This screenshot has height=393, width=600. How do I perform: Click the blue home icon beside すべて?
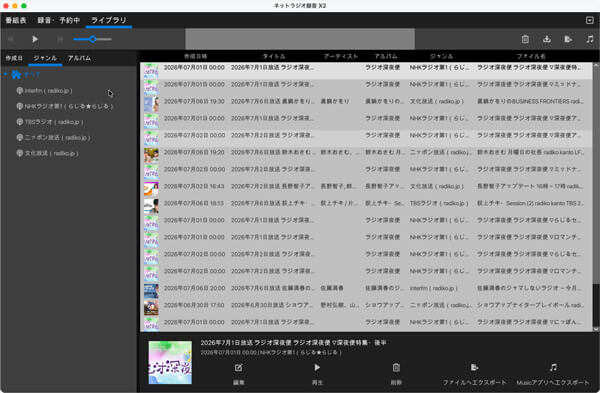pyautogui.click(x=16, y=75)
